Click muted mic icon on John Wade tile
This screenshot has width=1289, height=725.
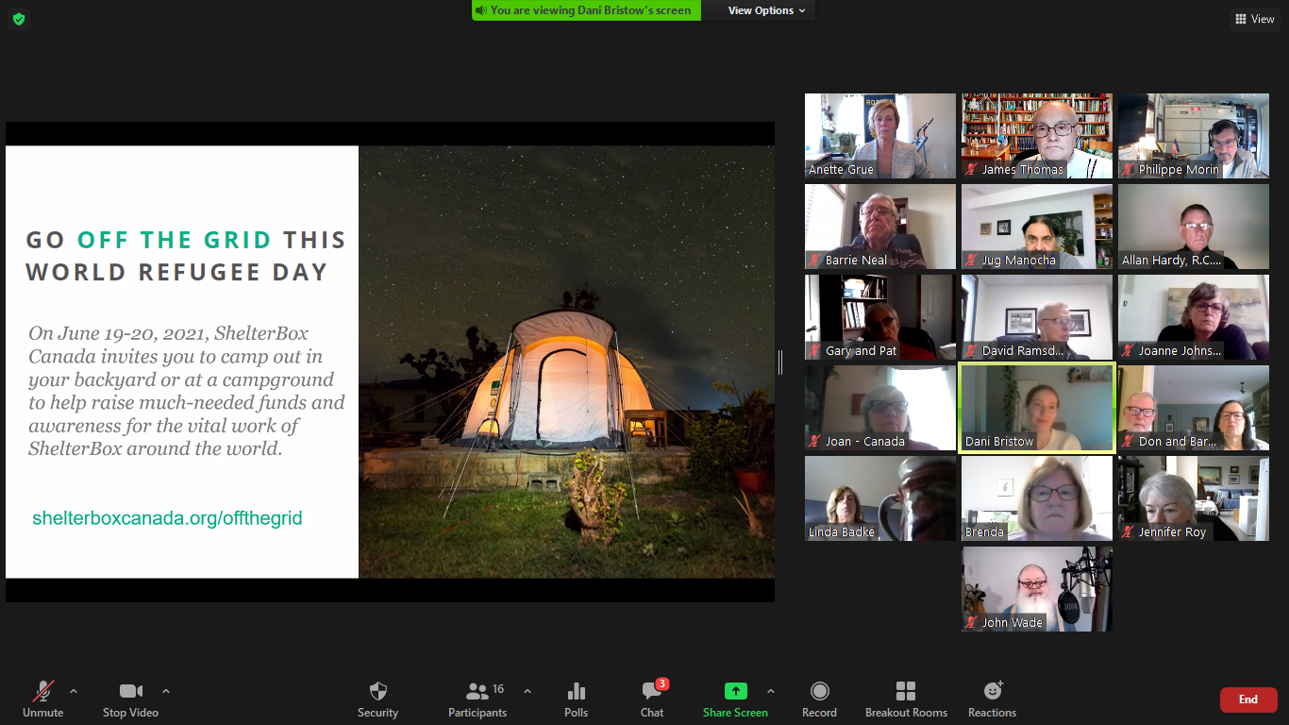click(971, 623)
